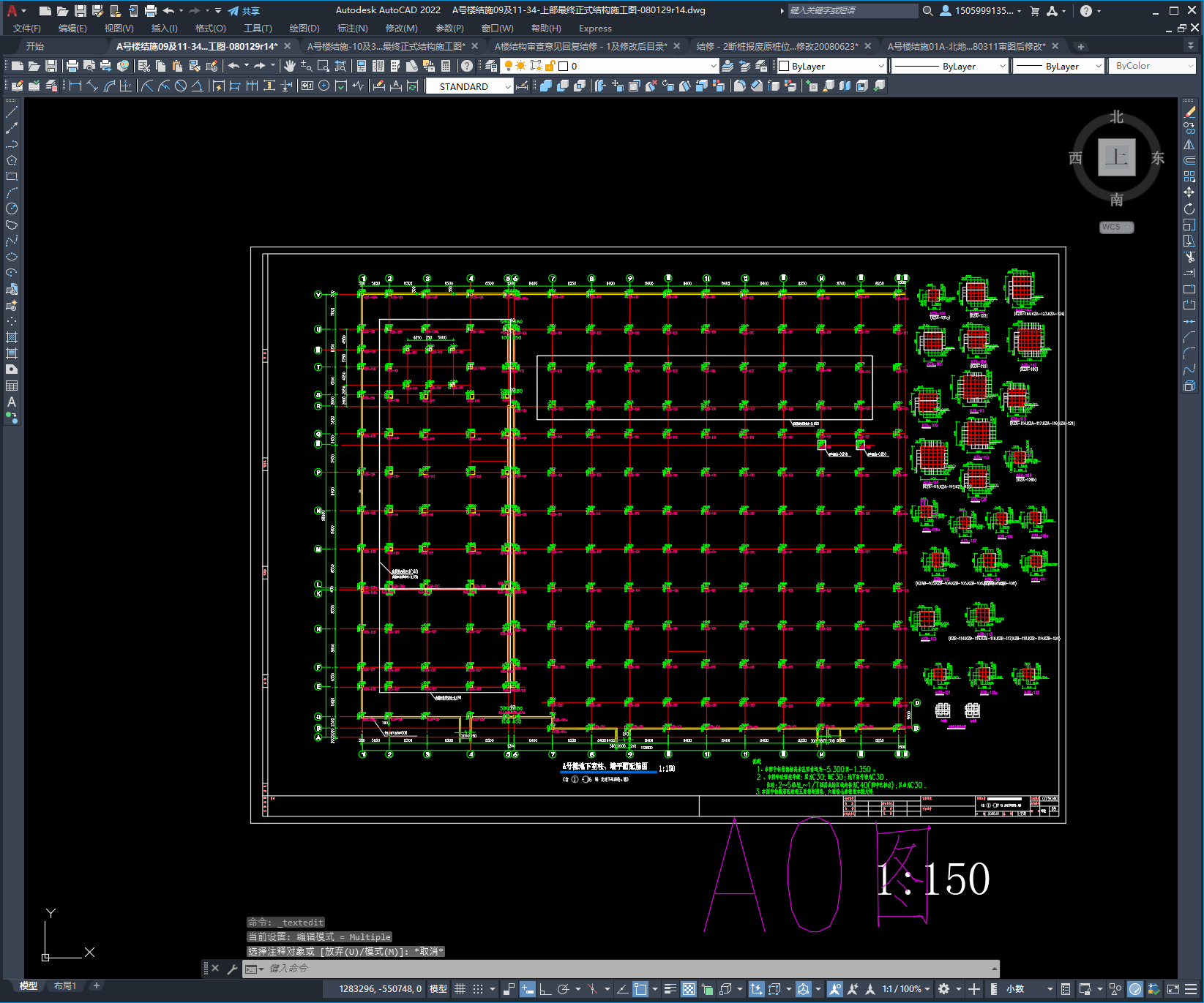Toggle object snap in the status bar
The width and height of the screenshot is (1204, 1003).
tap(640, 989)
